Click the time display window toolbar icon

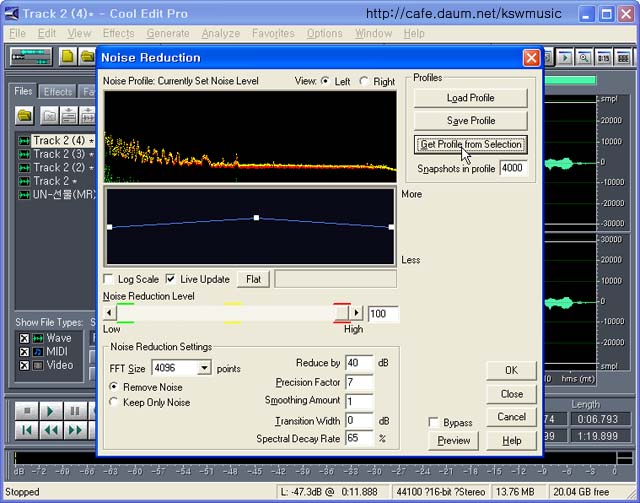[x=604, y=58]
